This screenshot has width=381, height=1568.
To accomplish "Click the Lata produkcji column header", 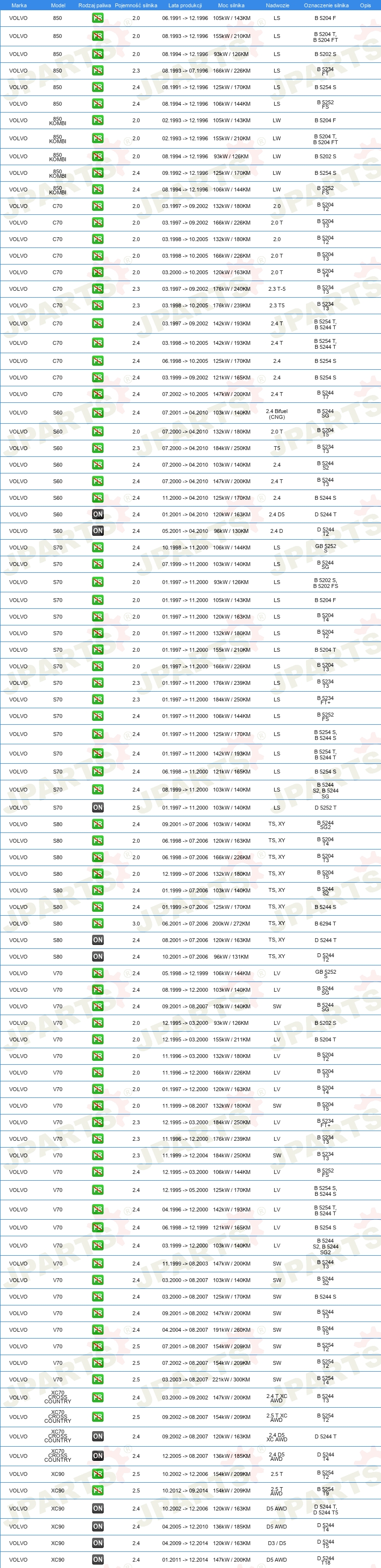I will click(185, 5).
